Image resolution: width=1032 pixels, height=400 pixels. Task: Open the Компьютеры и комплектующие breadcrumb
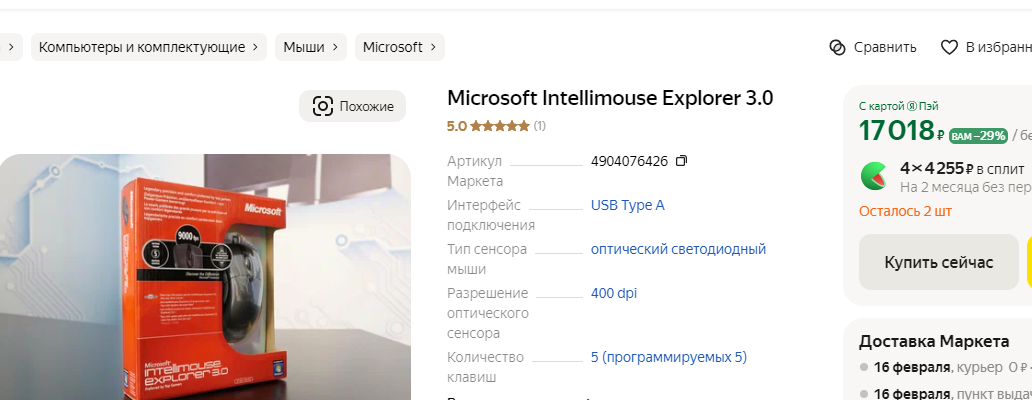click(x=149, y=47)
